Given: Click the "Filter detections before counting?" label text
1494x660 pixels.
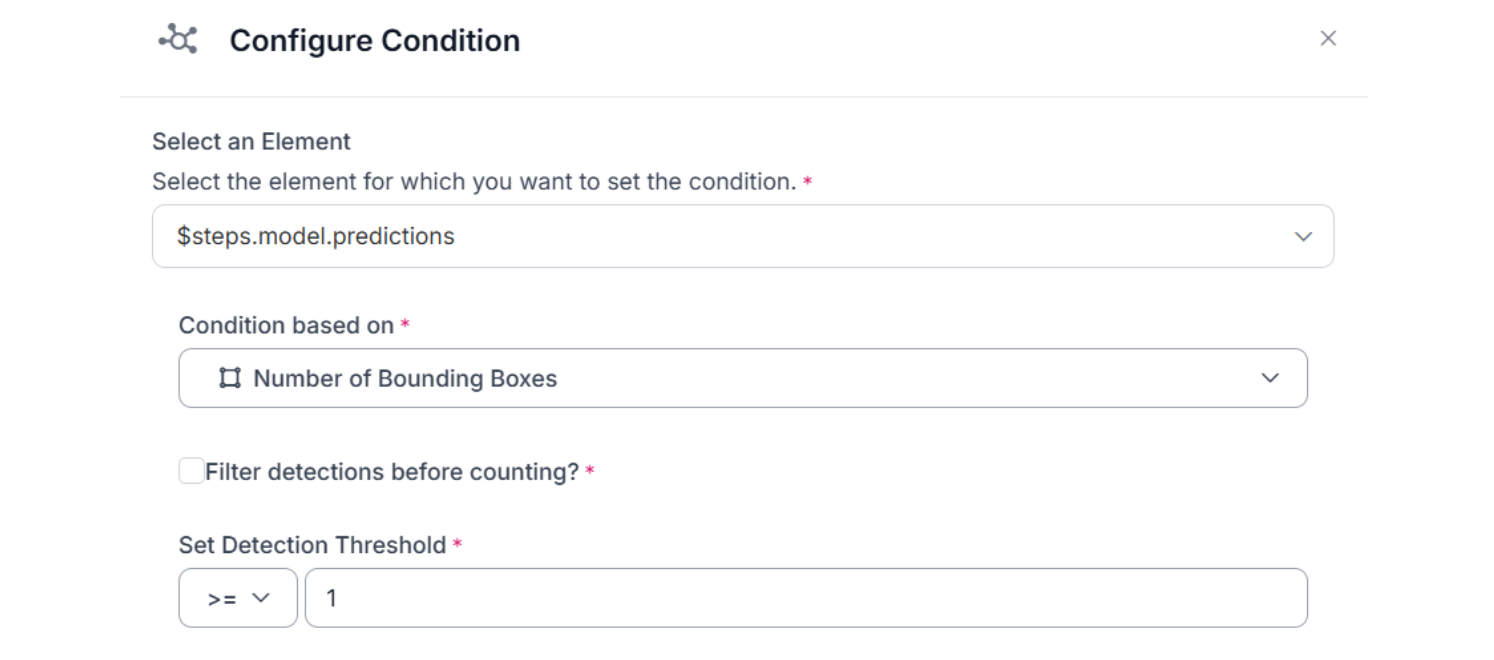Looking at the screenshot, I should tap(392, 472).
